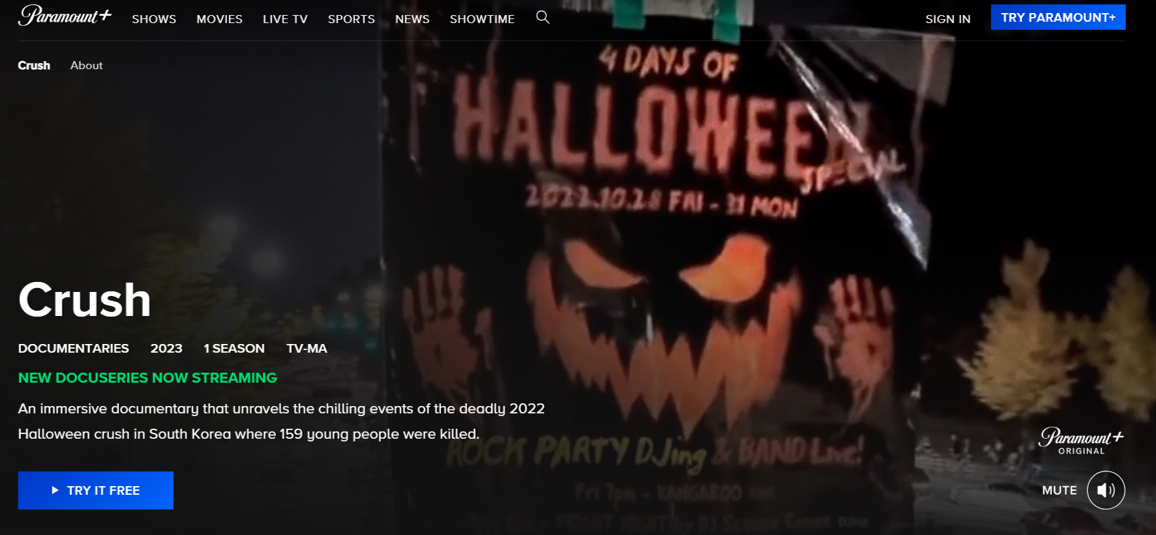The width and height of the screenshot is (1156, 535).
Task: Click TRY PARAMOUNT+ button
Action: pos(1058,17)
